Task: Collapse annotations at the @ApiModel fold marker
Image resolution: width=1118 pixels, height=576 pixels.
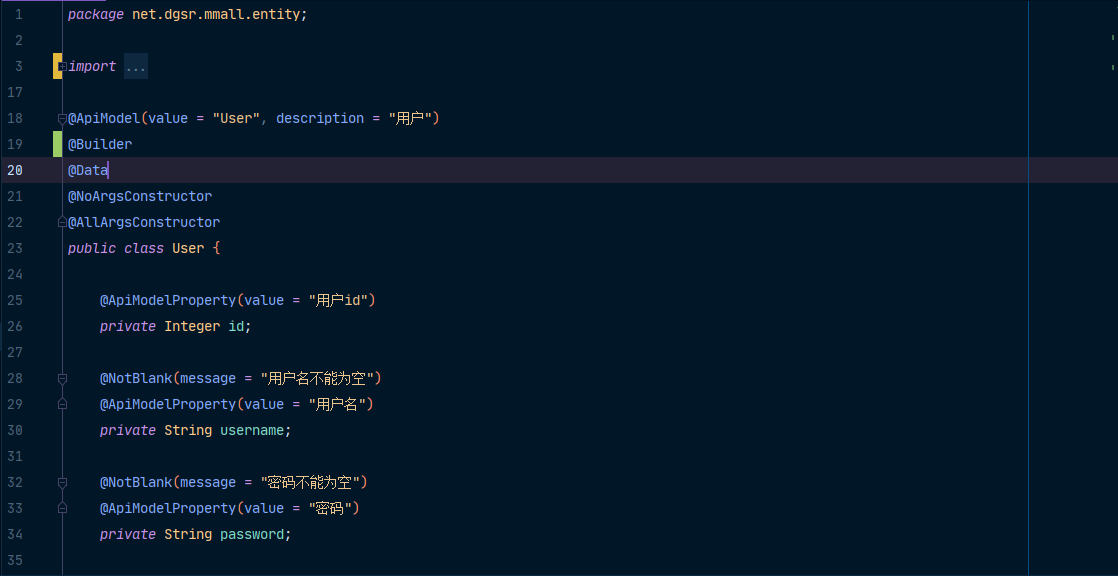Action: (62, 119)
